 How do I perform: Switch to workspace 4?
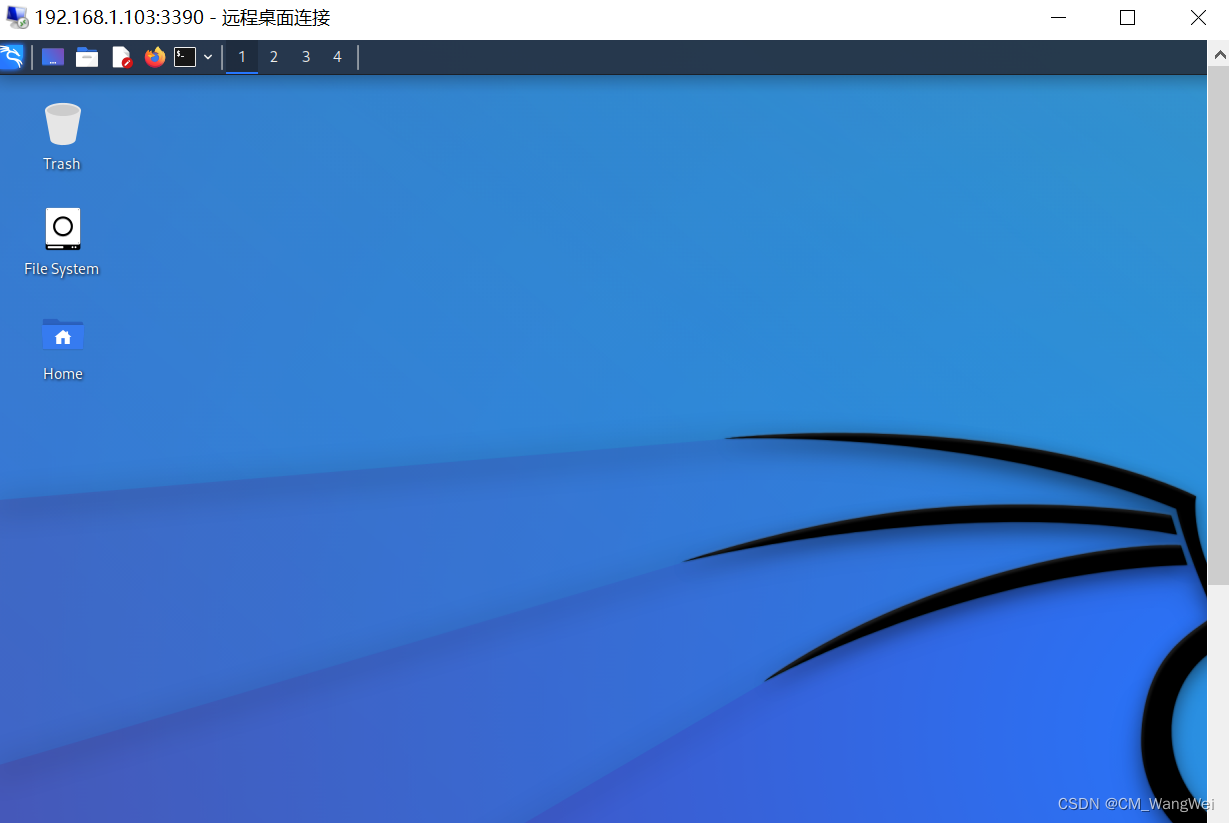point(337,57)
